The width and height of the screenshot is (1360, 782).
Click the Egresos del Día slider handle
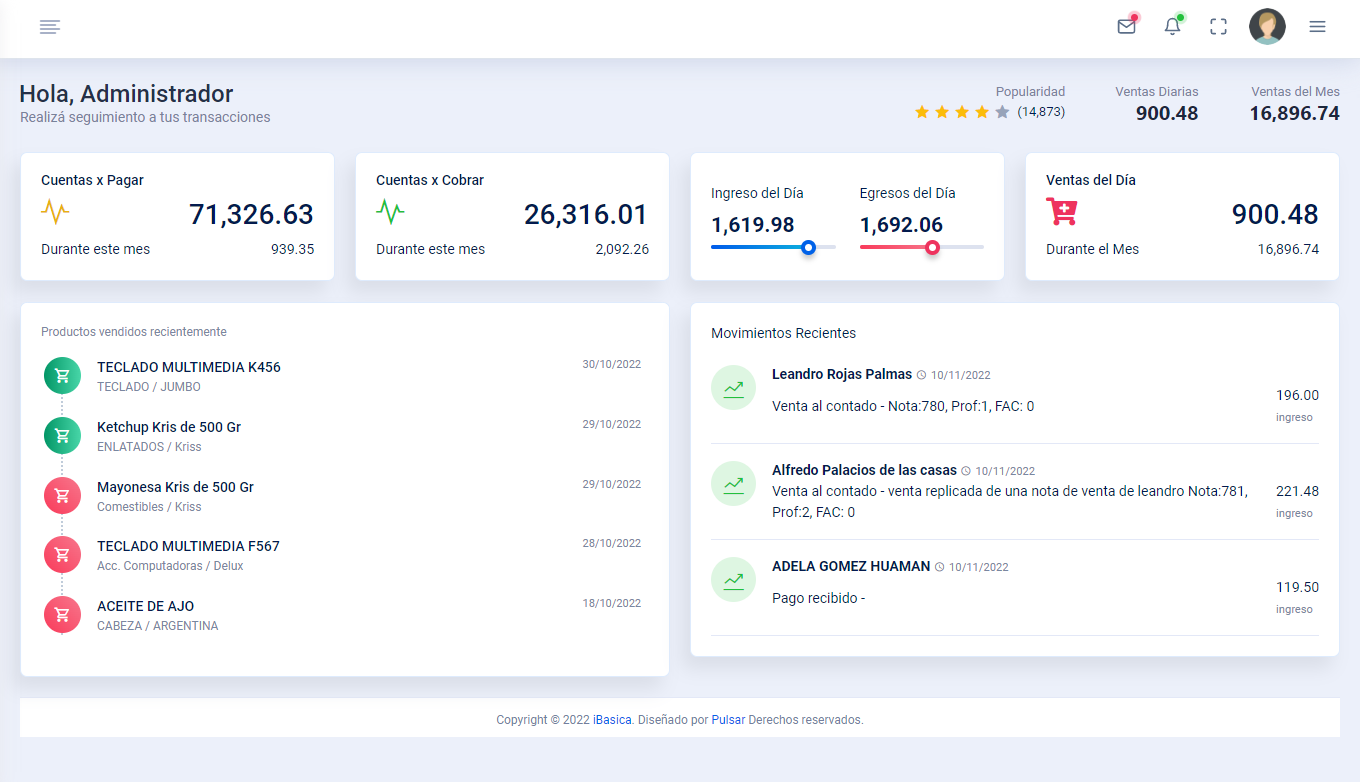932,247
